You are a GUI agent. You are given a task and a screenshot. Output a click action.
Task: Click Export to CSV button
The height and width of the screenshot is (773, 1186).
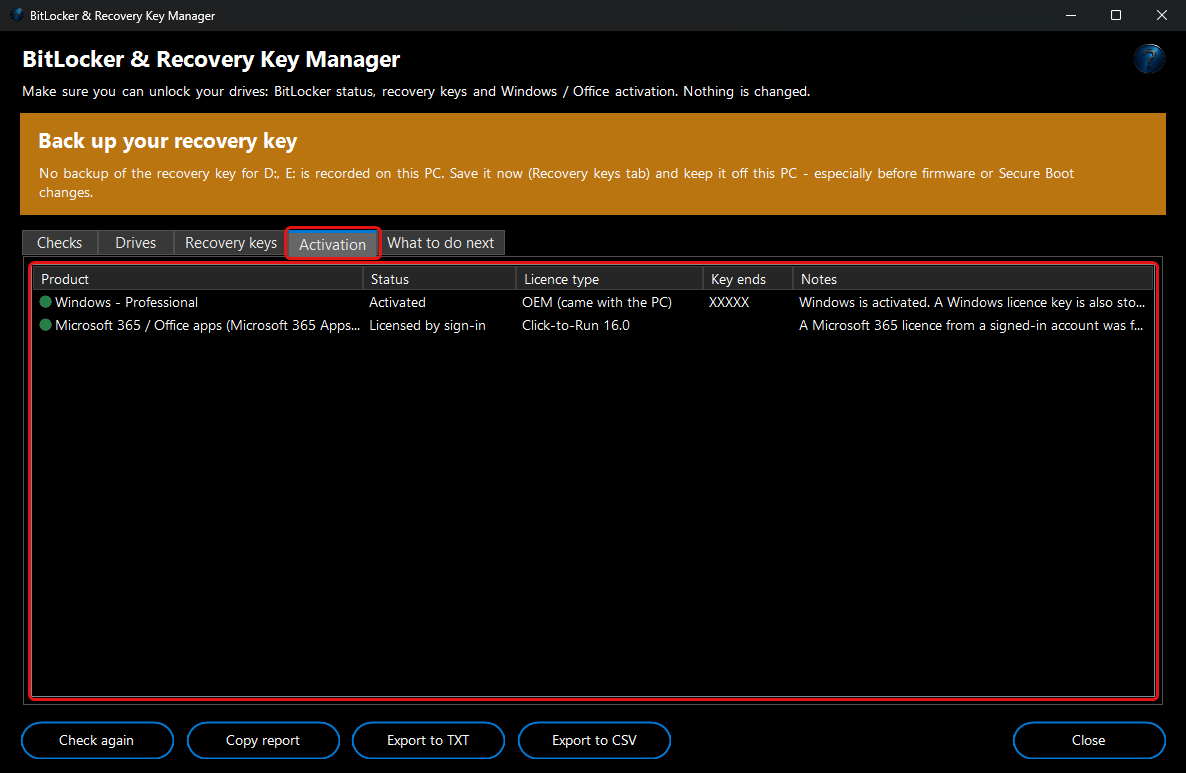tap(594, 740)
